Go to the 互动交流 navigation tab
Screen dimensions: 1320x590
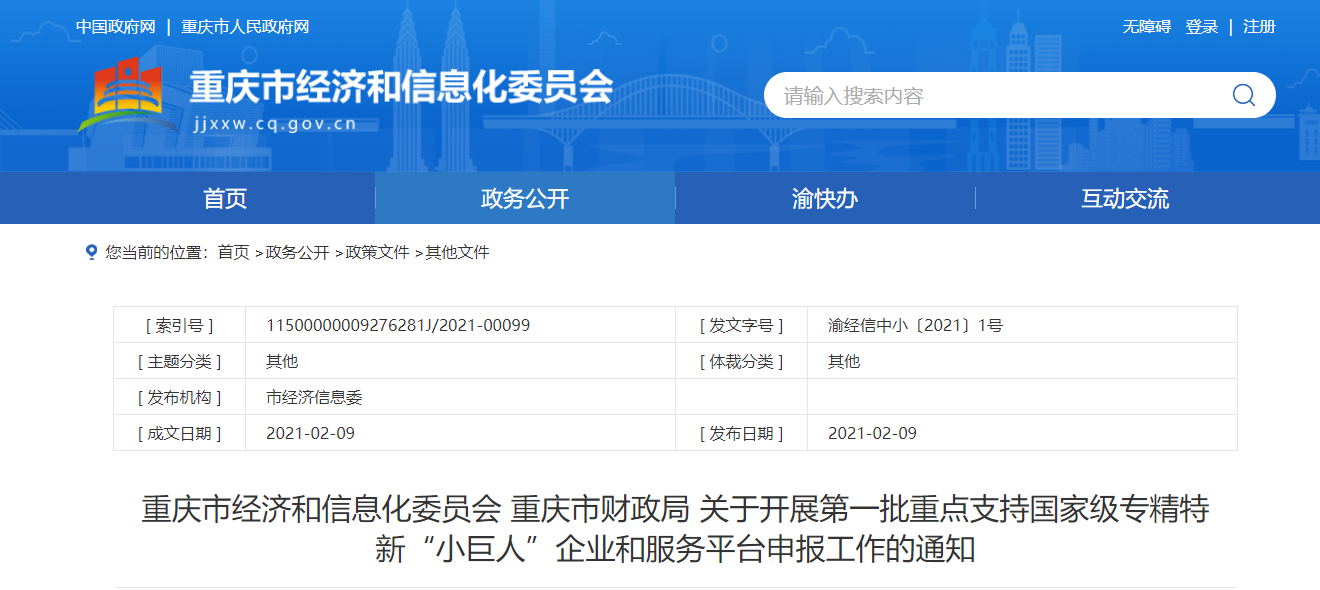pyautogui.click(x=1125, y=198)
